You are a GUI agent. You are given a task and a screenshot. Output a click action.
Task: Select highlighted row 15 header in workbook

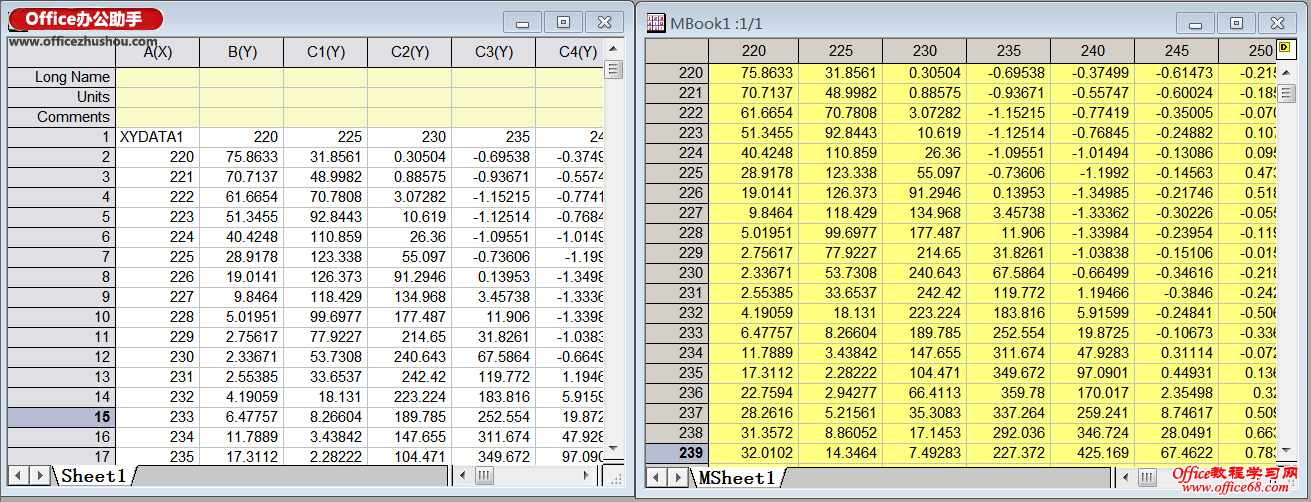click(62, 416)
